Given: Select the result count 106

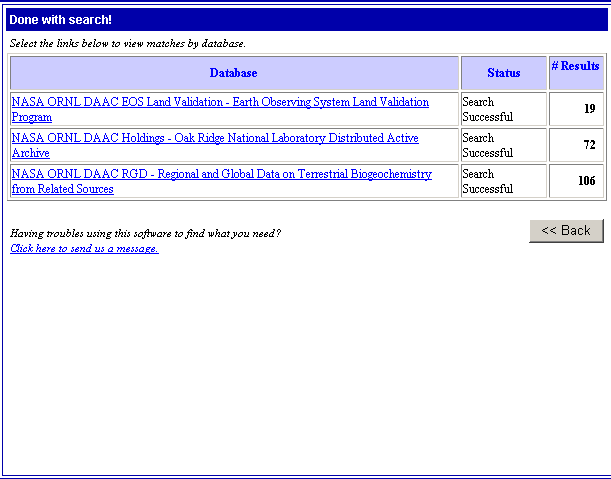Looking at the screenshot, I should point(586,181).
